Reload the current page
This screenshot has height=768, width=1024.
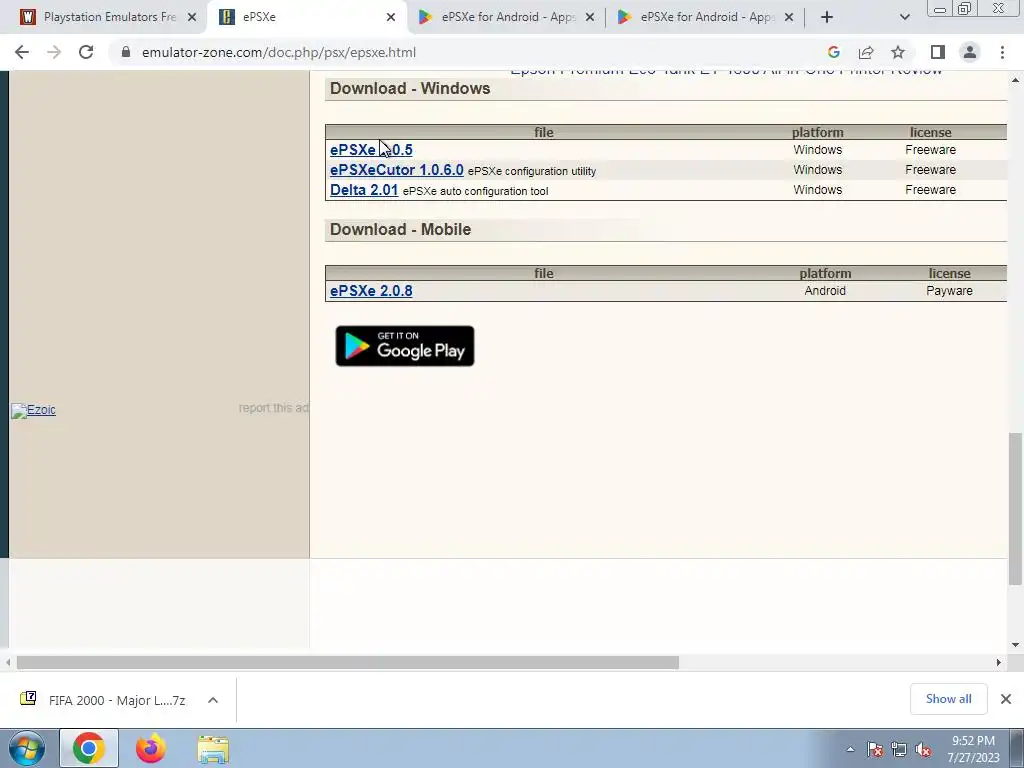coord(86,52)
